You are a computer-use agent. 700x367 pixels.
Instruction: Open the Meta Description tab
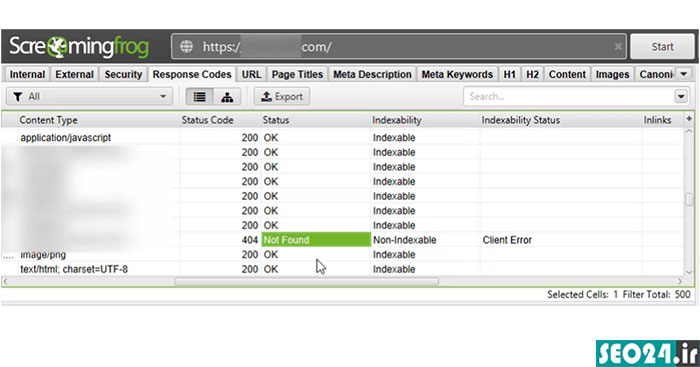(372, 75)
